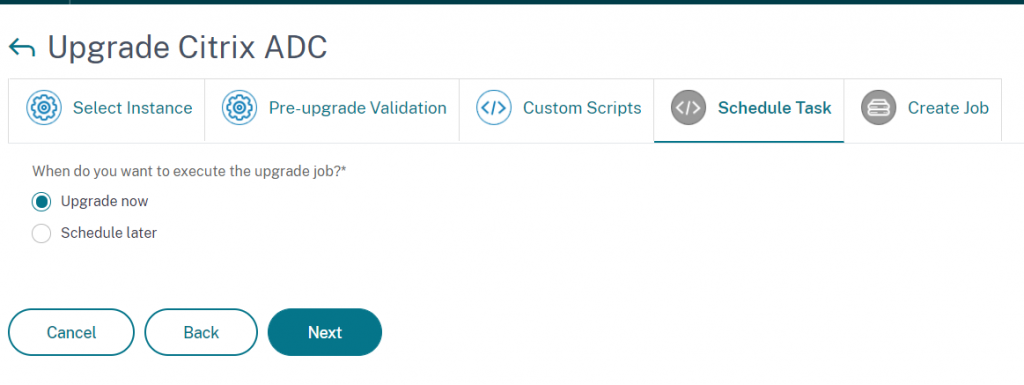Screen dimensions: 1024x385
Task: Click the Custom Scripts code bracket icon
Action: 494,108
